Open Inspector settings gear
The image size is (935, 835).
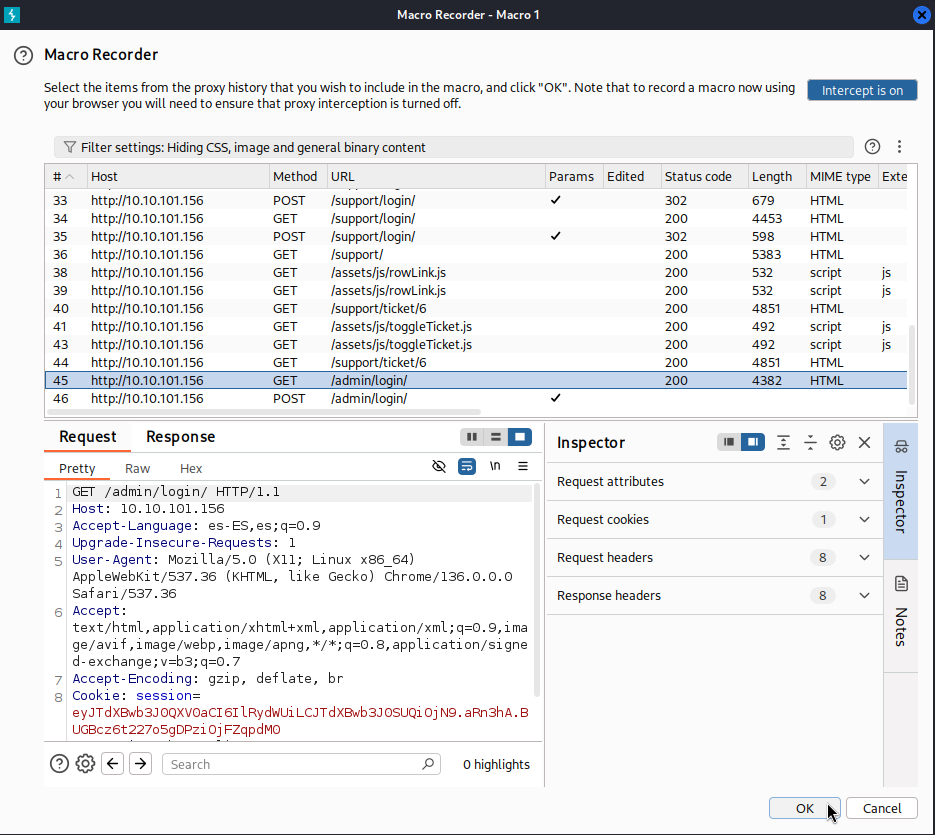837,443
